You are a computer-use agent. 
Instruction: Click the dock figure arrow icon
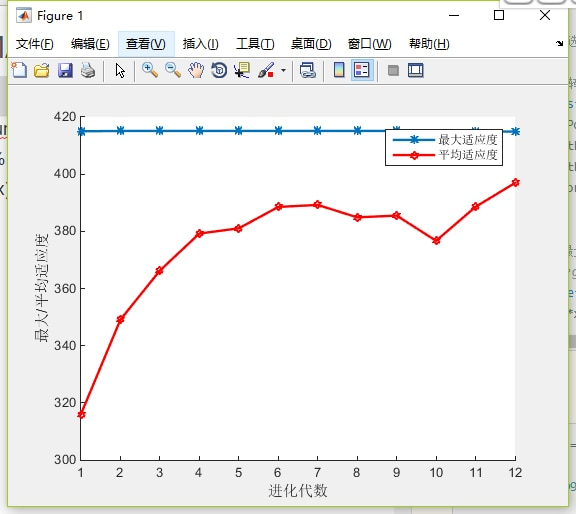click(x=559, y=43)
